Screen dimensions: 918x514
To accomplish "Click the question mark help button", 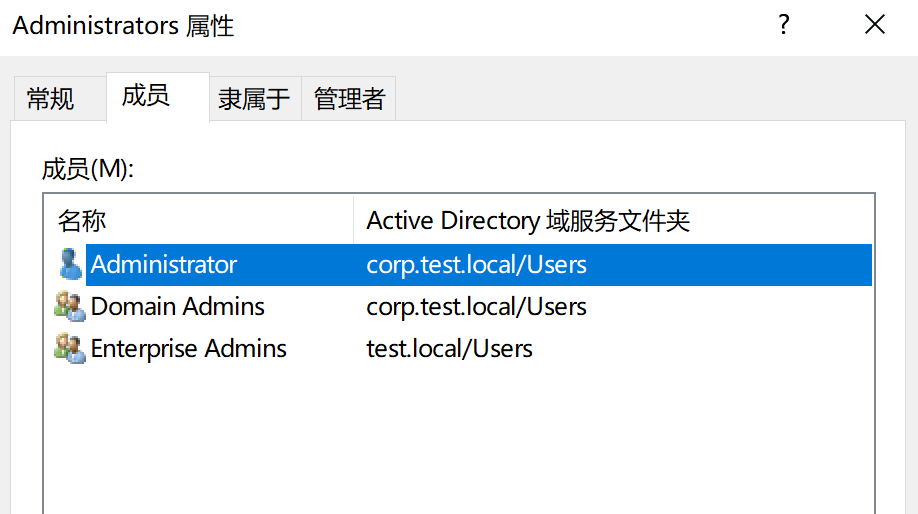I will (x=785, y=25).
